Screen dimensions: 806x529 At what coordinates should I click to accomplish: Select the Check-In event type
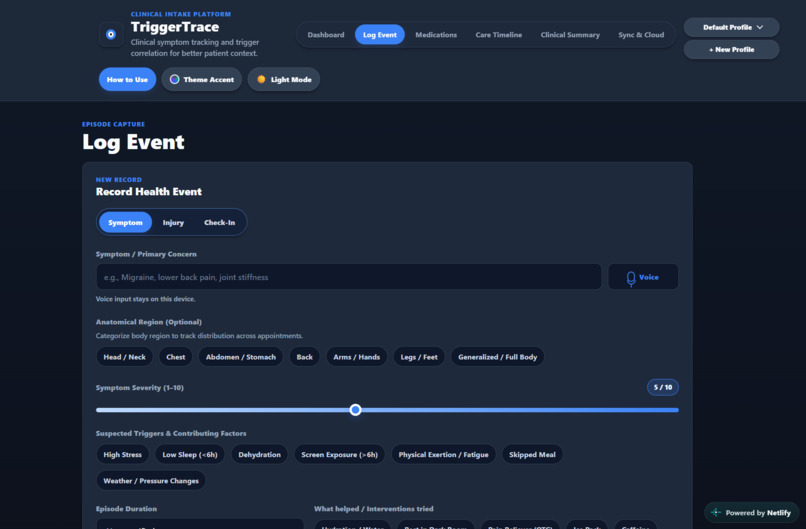click(219, 223)
